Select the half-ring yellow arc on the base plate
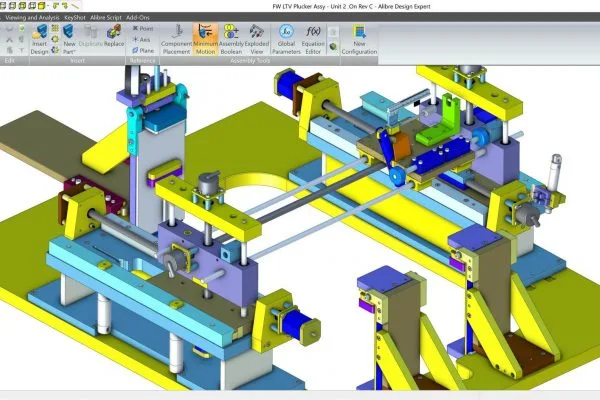 coord(258,181)
